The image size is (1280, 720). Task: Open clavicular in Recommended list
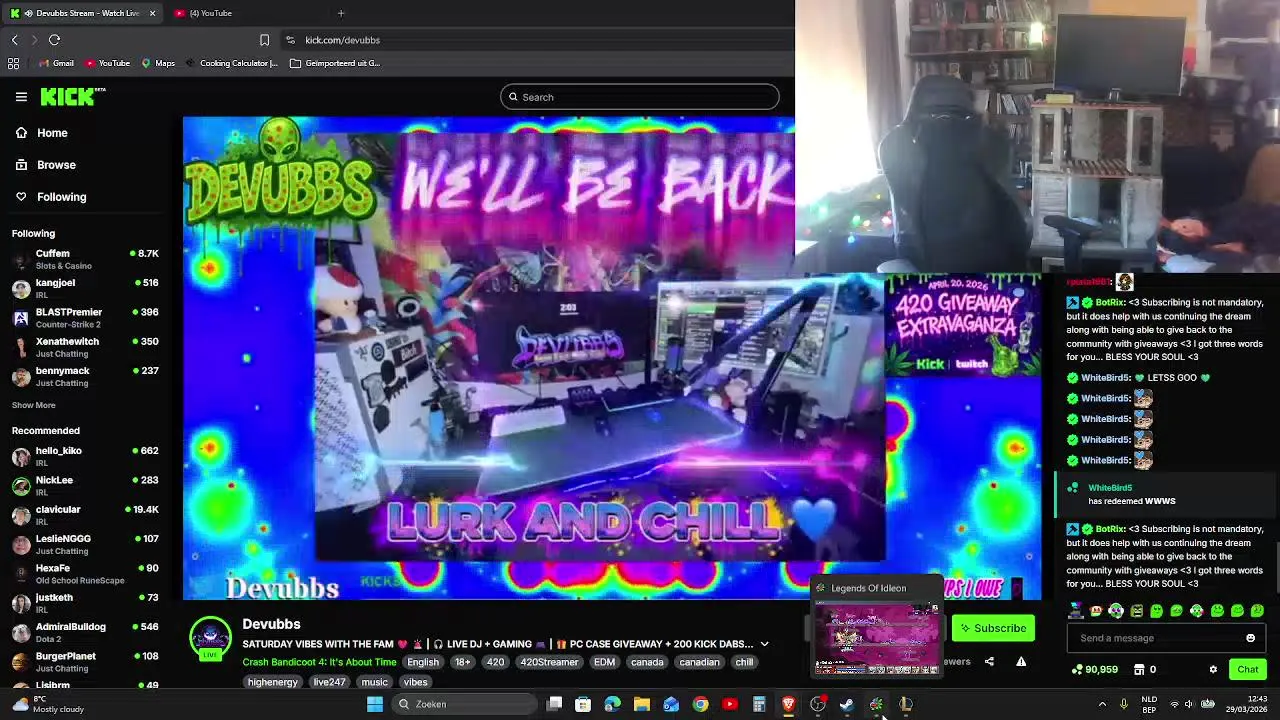[x=86, y=515]
